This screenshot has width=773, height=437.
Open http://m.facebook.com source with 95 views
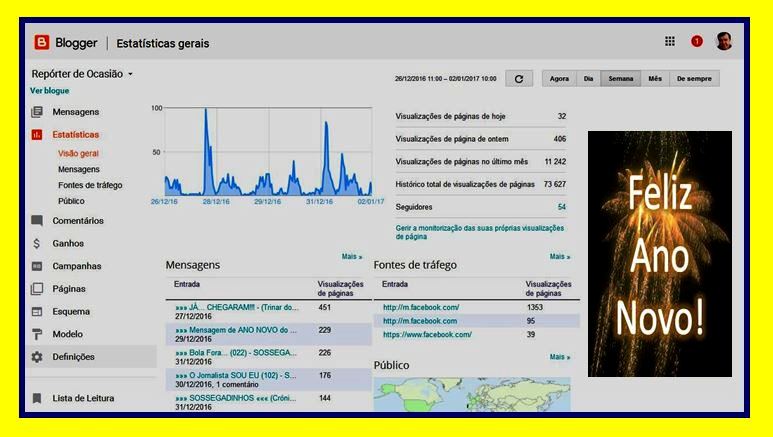(x=420, y=321)
